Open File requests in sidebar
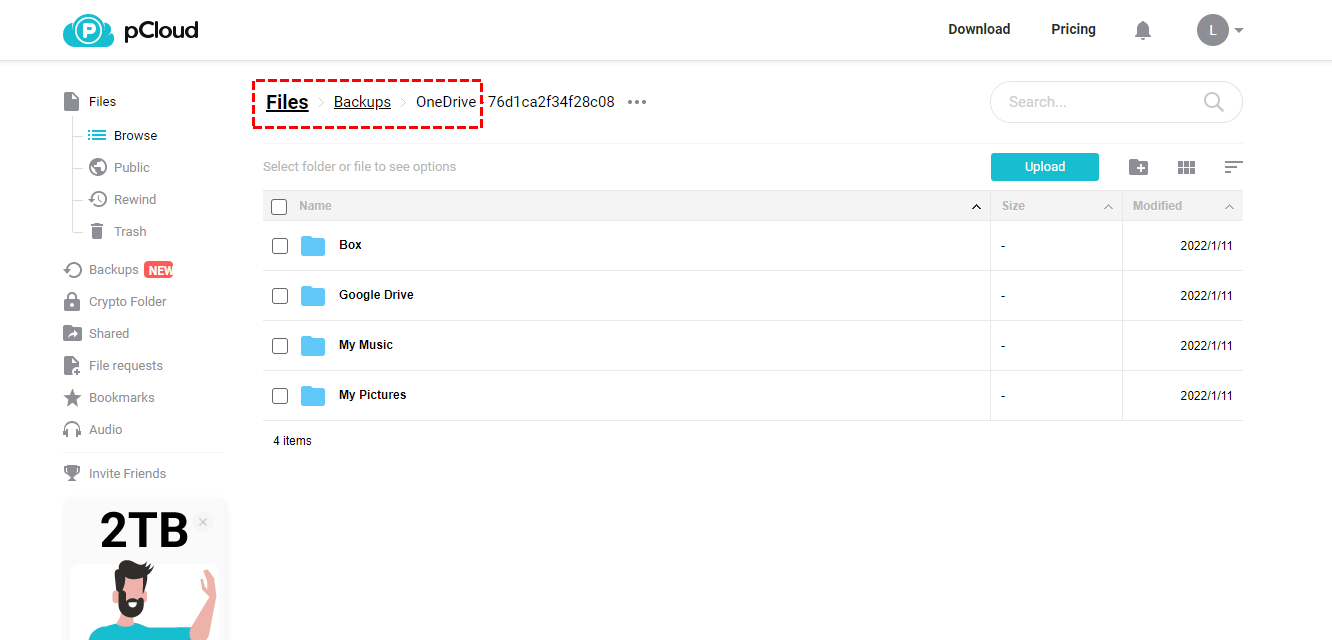This screenshot has height=640, width=1332. (x=126, y=366)
